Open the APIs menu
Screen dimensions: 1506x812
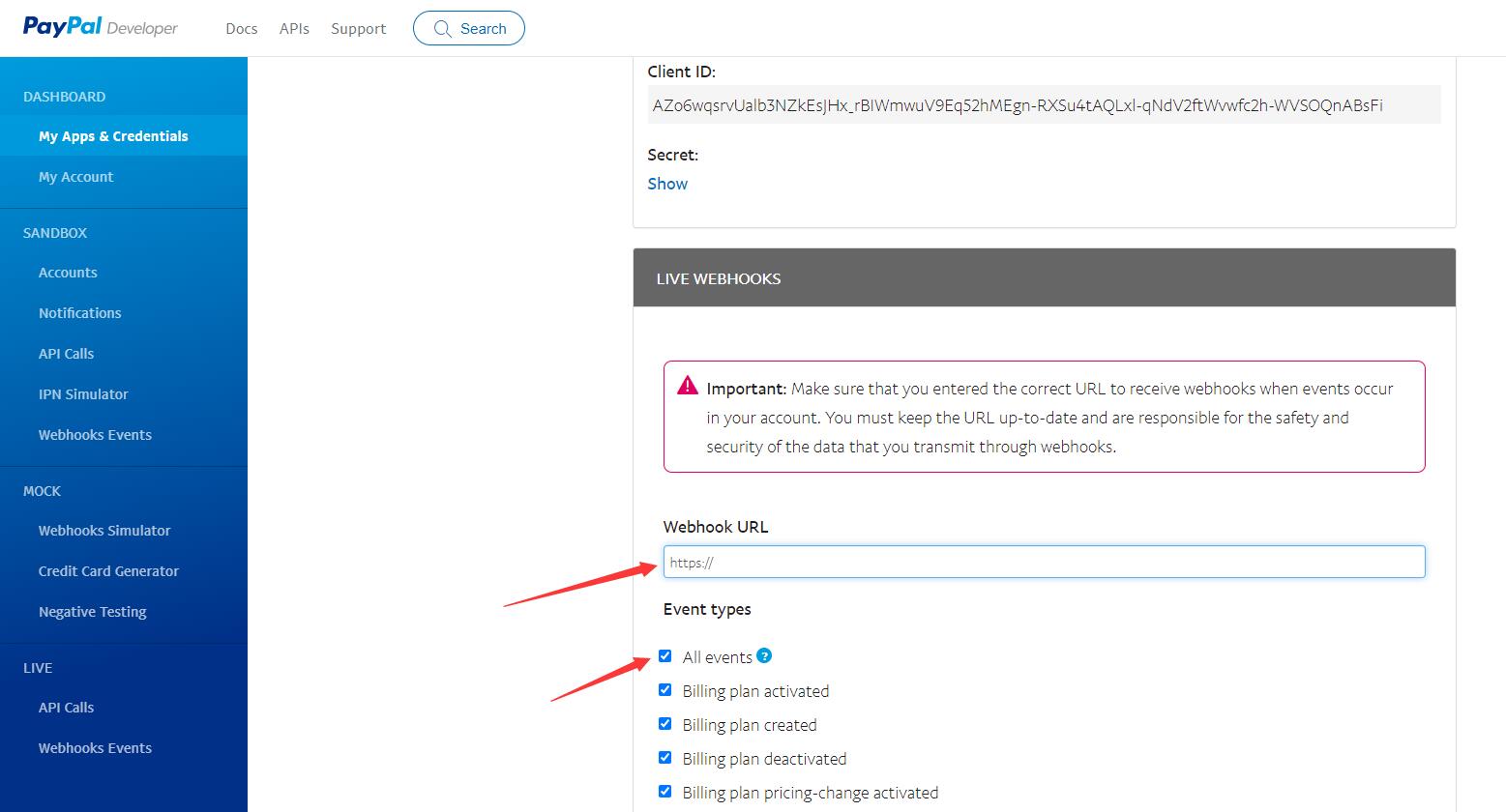click(x=294, y=29)
